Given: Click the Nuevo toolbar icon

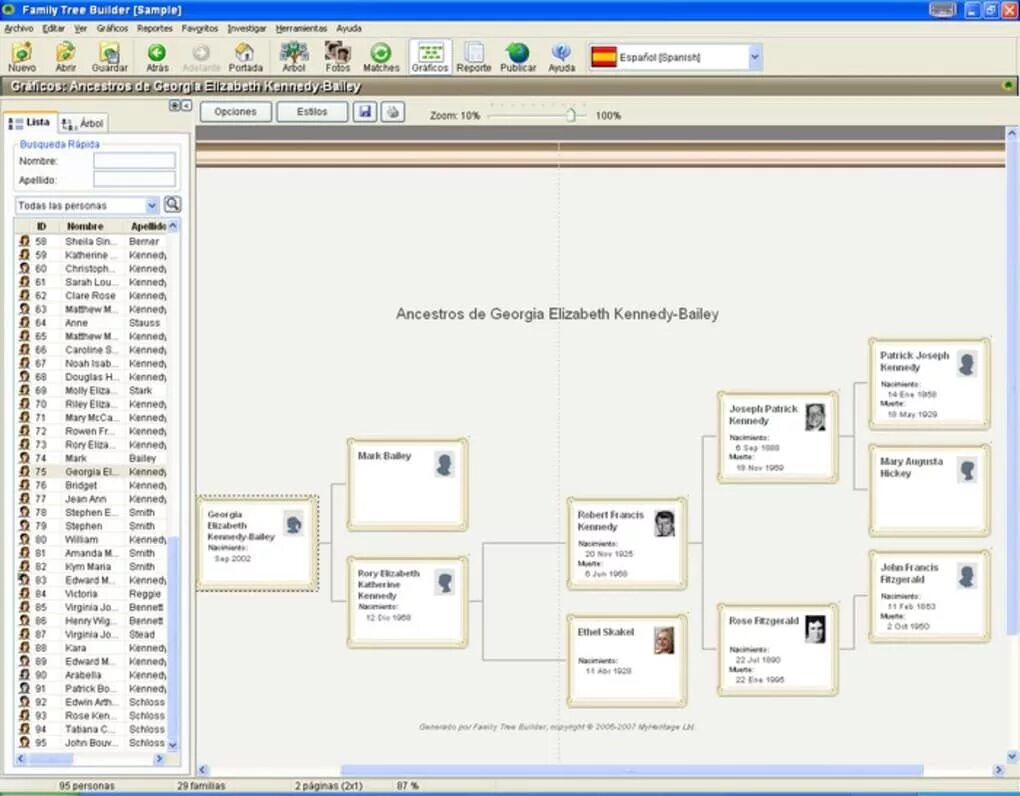Looking at the screenshot, I should click(22, 57).
